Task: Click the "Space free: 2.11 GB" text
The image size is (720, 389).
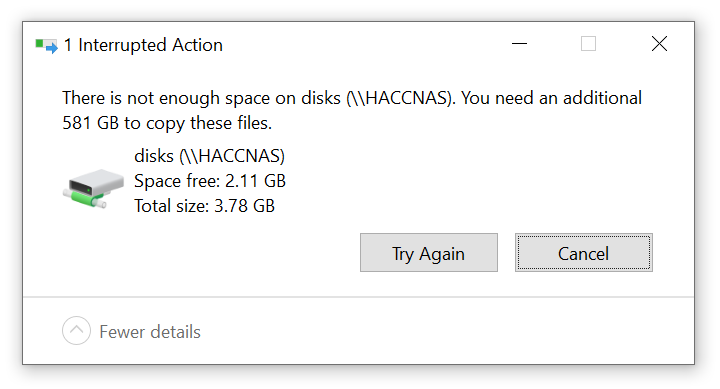Action: click(210, 181)
